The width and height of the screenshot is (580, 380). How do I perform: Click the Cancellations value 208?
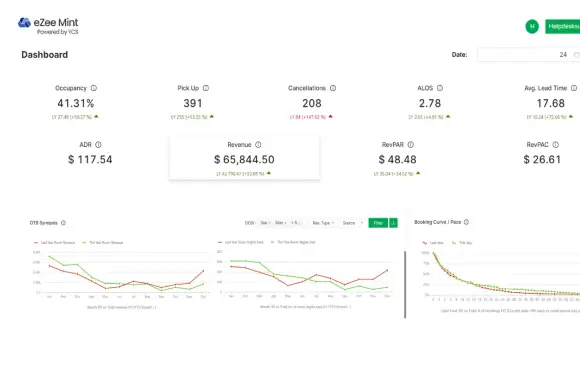[x=312, y=103]
